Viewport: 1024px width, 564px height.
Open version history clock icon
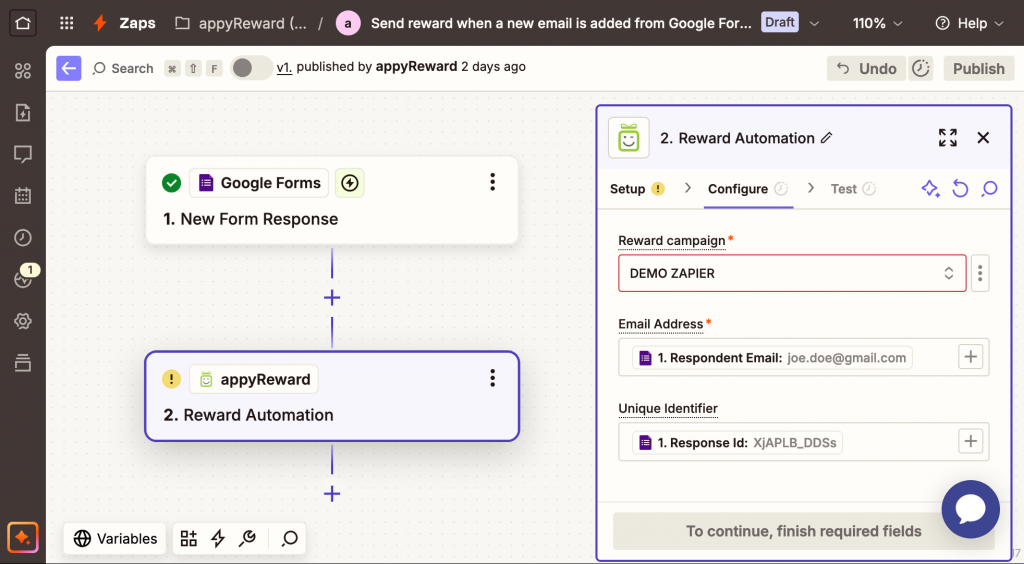[x=920, y=69]
